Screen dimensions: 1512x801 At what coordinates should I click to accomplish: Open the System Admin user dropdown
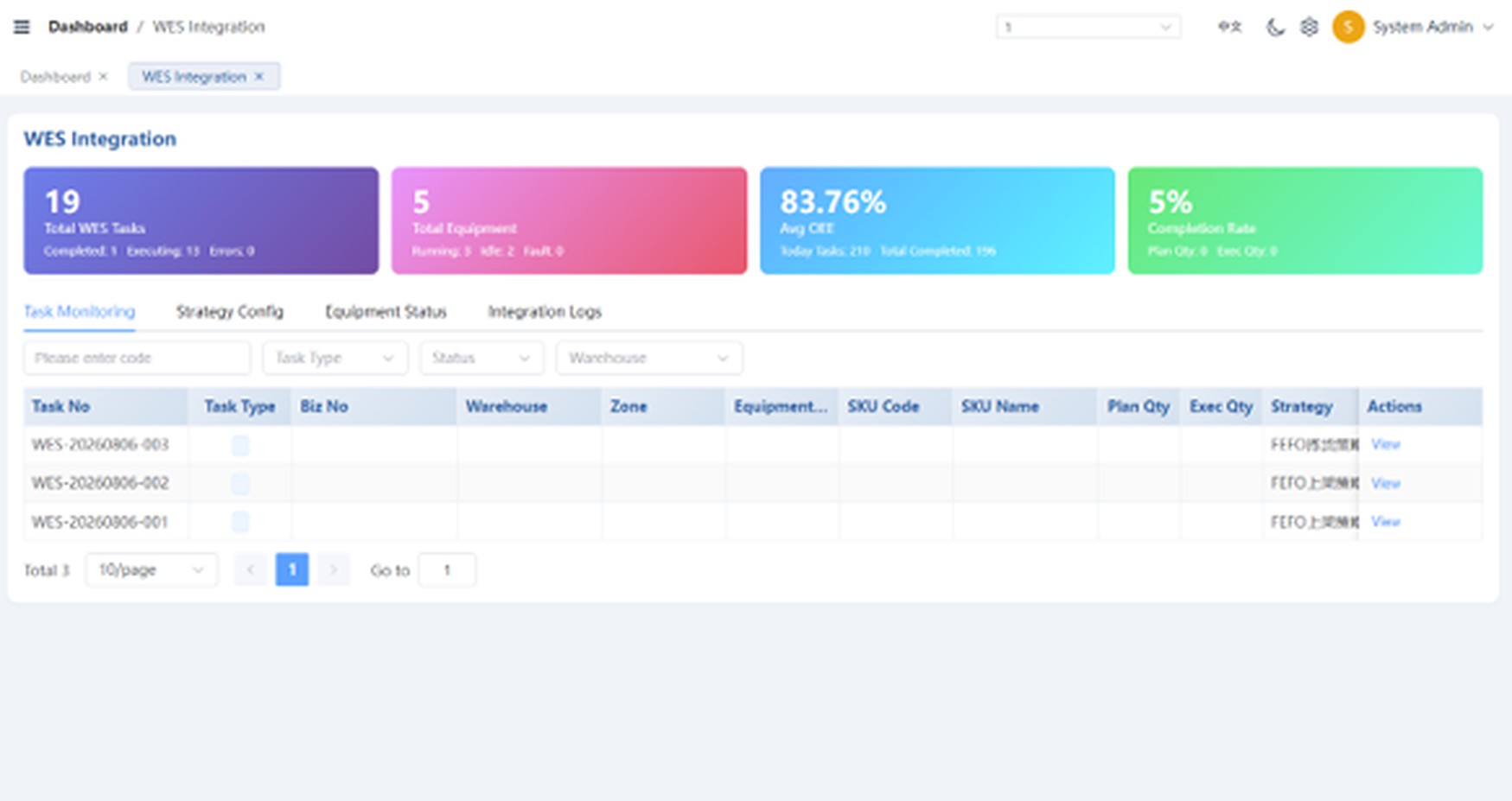click(1432, 27)
